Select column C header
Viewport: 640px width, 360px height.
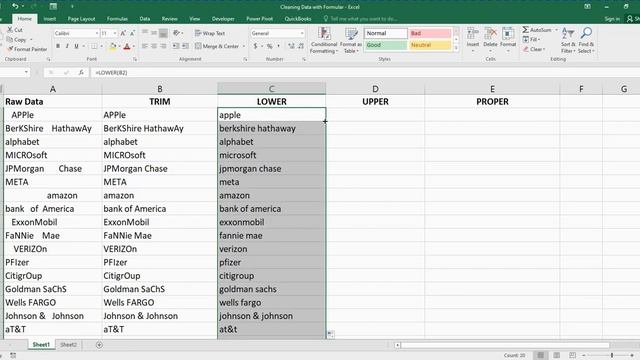[271, 89]
